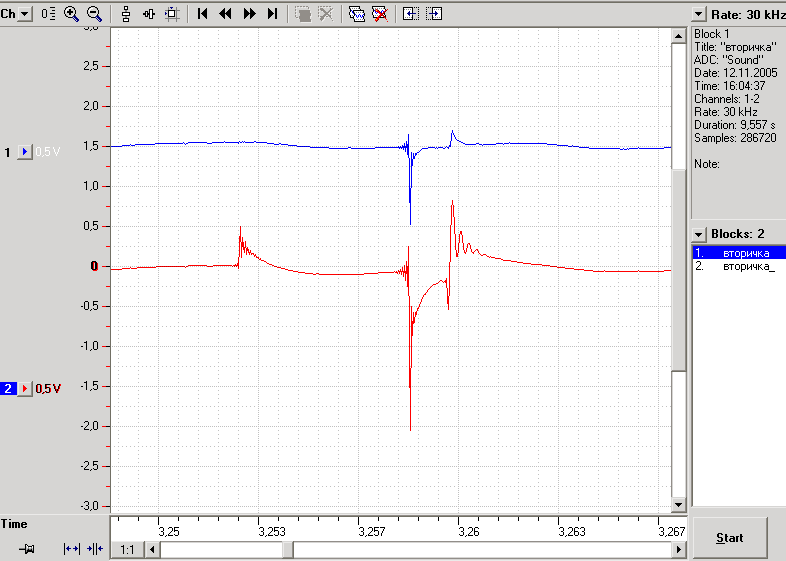This screenshot has width=786, height=561.
Task: Open the Rate: 30 kHz dropdown arrow
Action: pos(699,14)
